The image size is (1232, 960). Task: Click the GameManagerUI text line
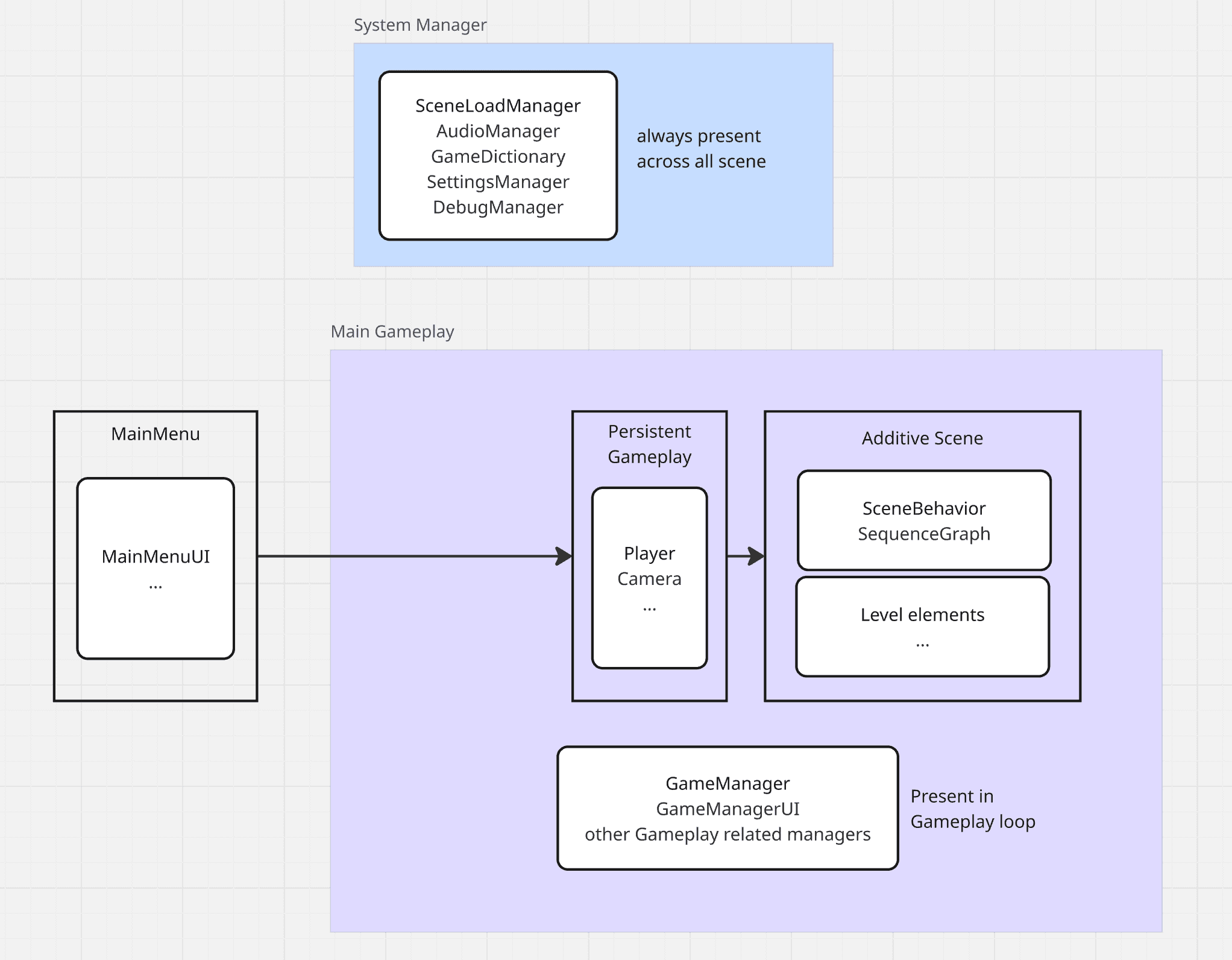728,809
